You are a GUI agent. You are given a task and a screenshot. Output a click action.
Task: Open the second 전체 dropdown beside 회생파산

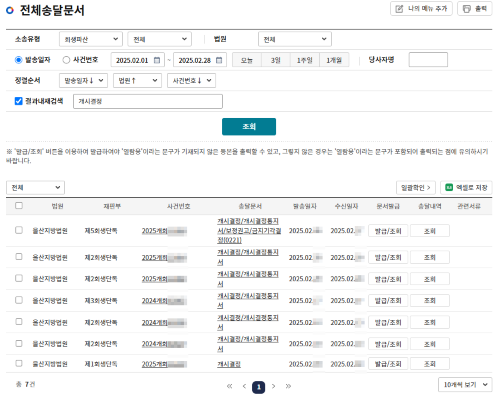pyautogui.click(x=159, y=39)
